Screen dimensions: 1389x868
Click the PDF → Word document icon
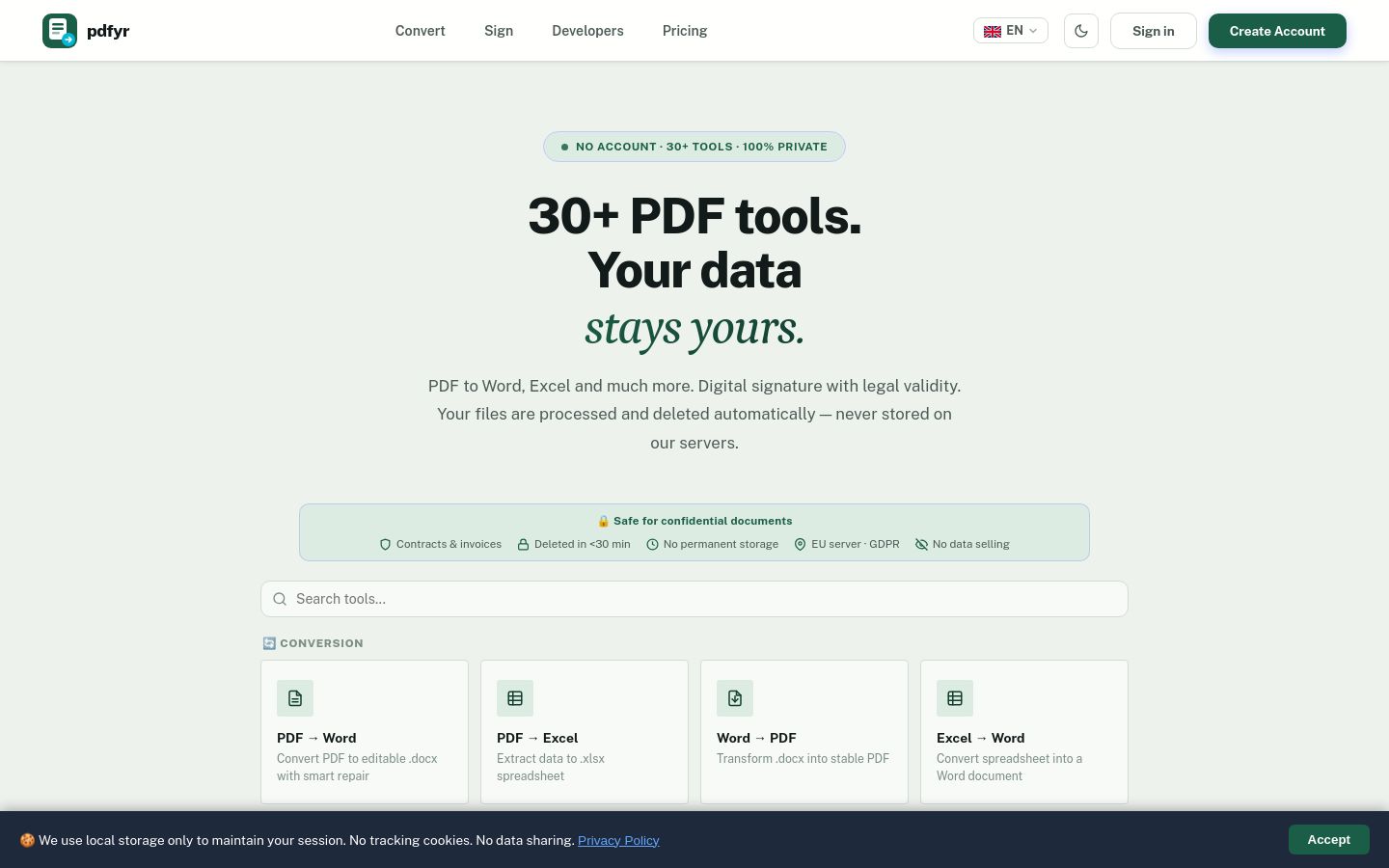(295, 698)
